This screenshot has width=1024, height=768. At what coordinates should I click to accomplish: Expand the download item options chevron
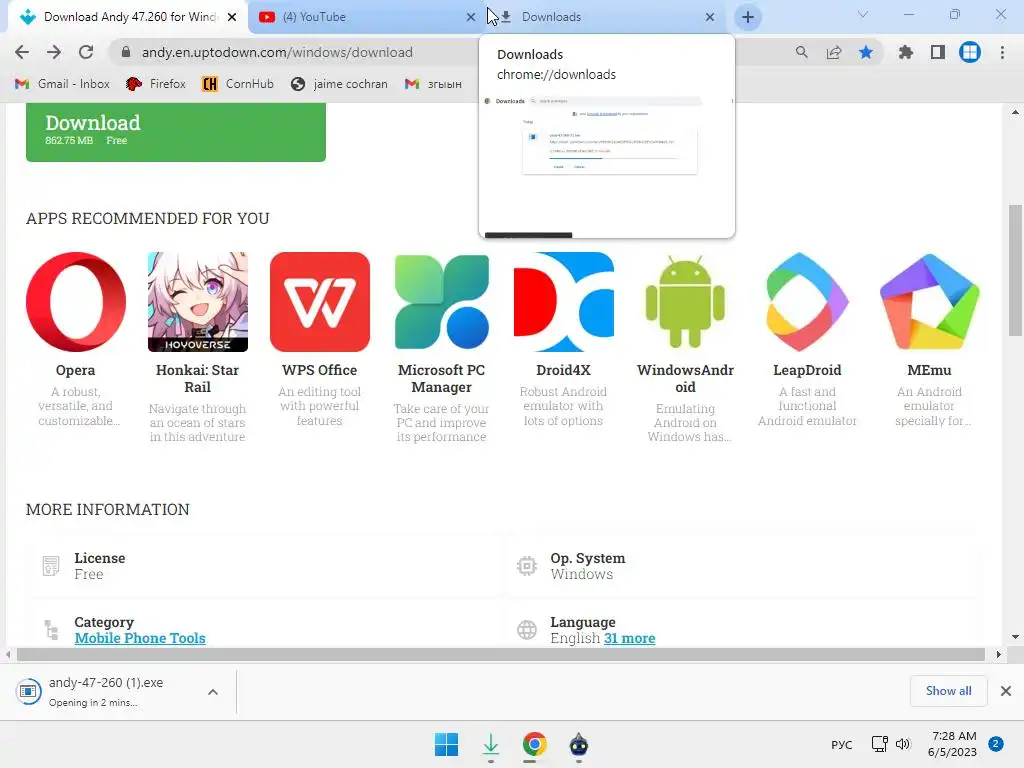[x=213, y=692]
